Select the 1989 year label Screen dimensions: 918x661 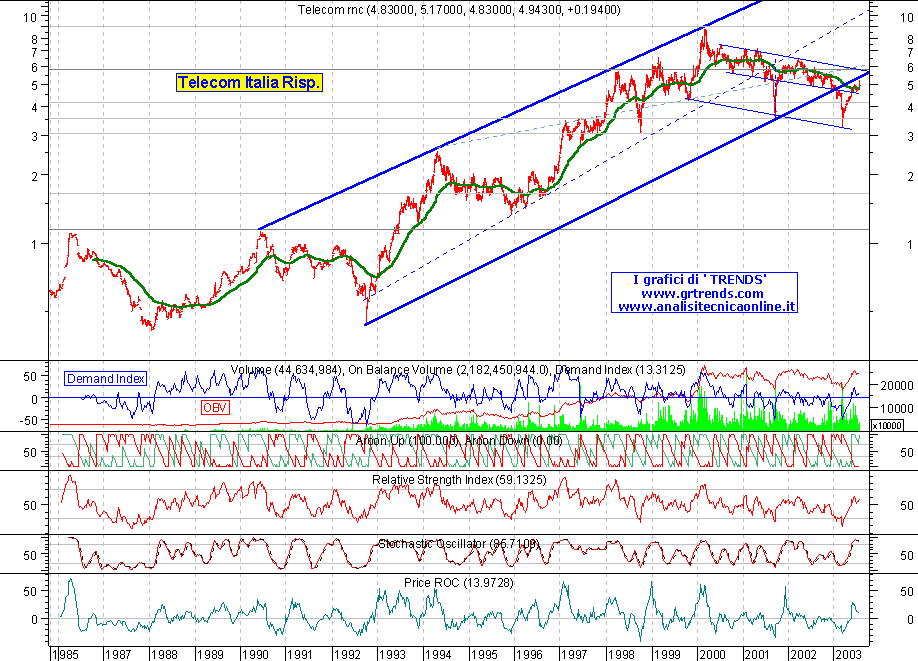coord(209,655)
